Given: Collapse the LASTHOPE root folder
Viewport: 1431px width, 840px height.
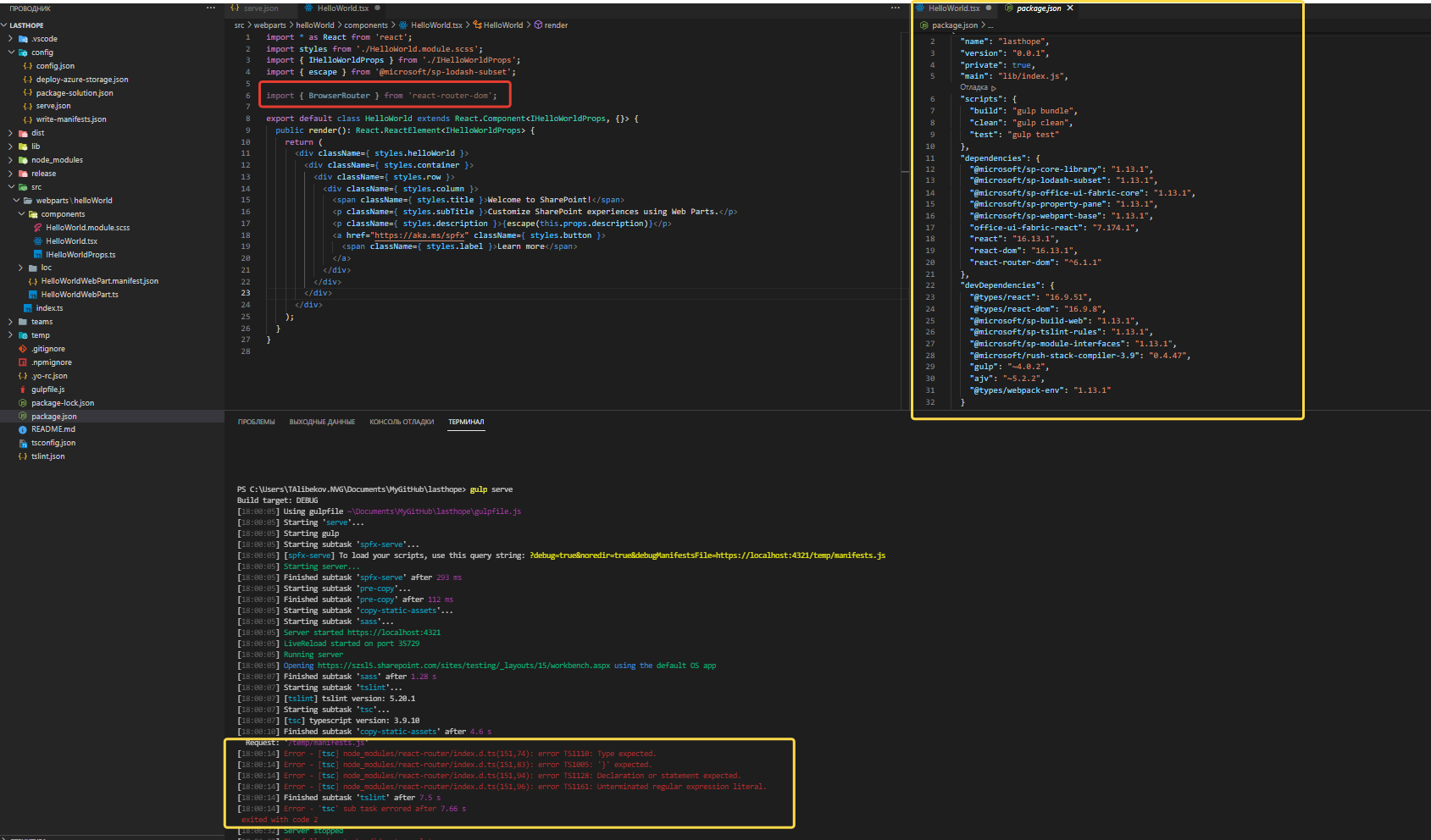Looking at the screenshot, I should [x=5, y=25].
